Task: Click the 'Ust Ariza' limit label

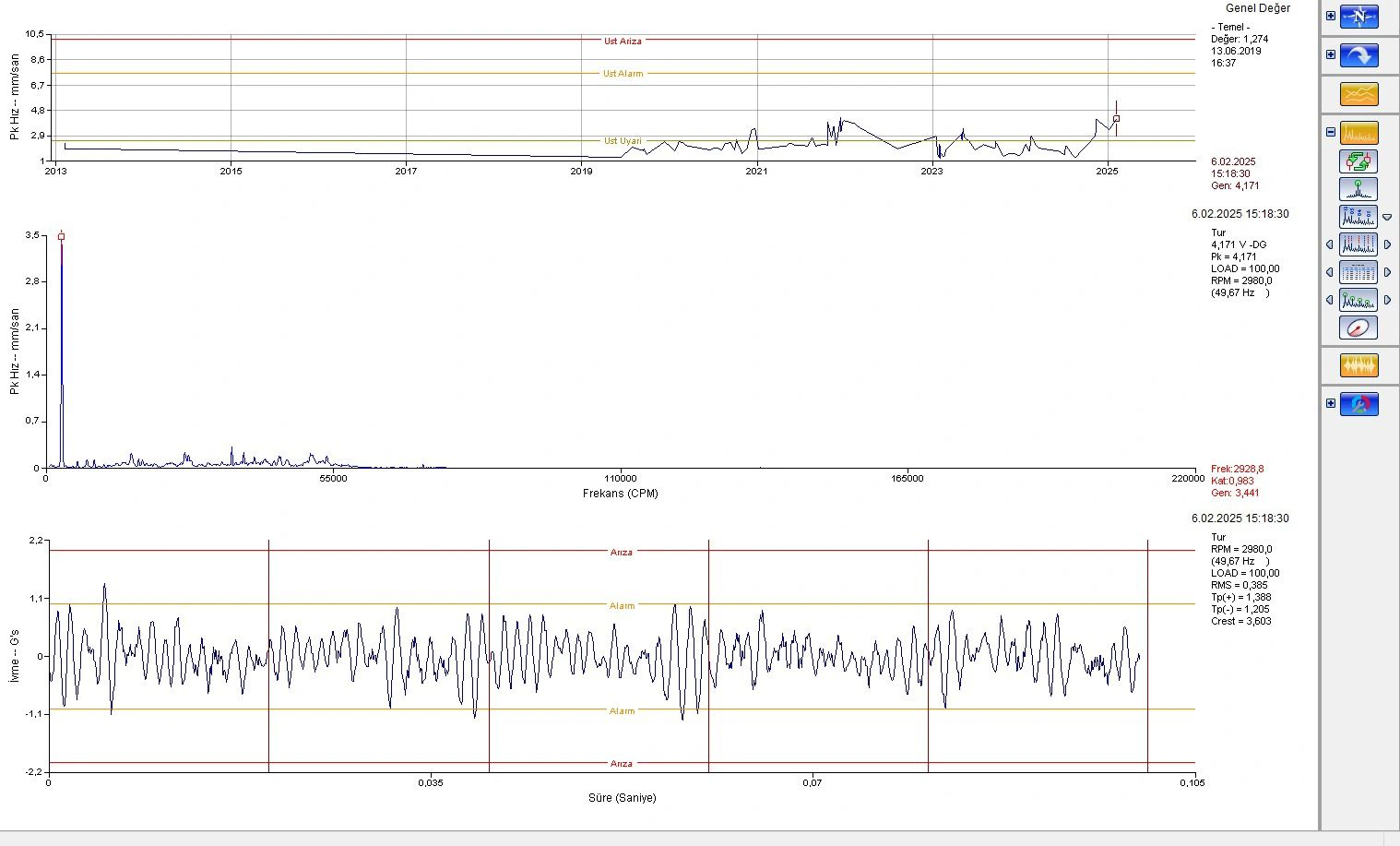Action: 623,42
